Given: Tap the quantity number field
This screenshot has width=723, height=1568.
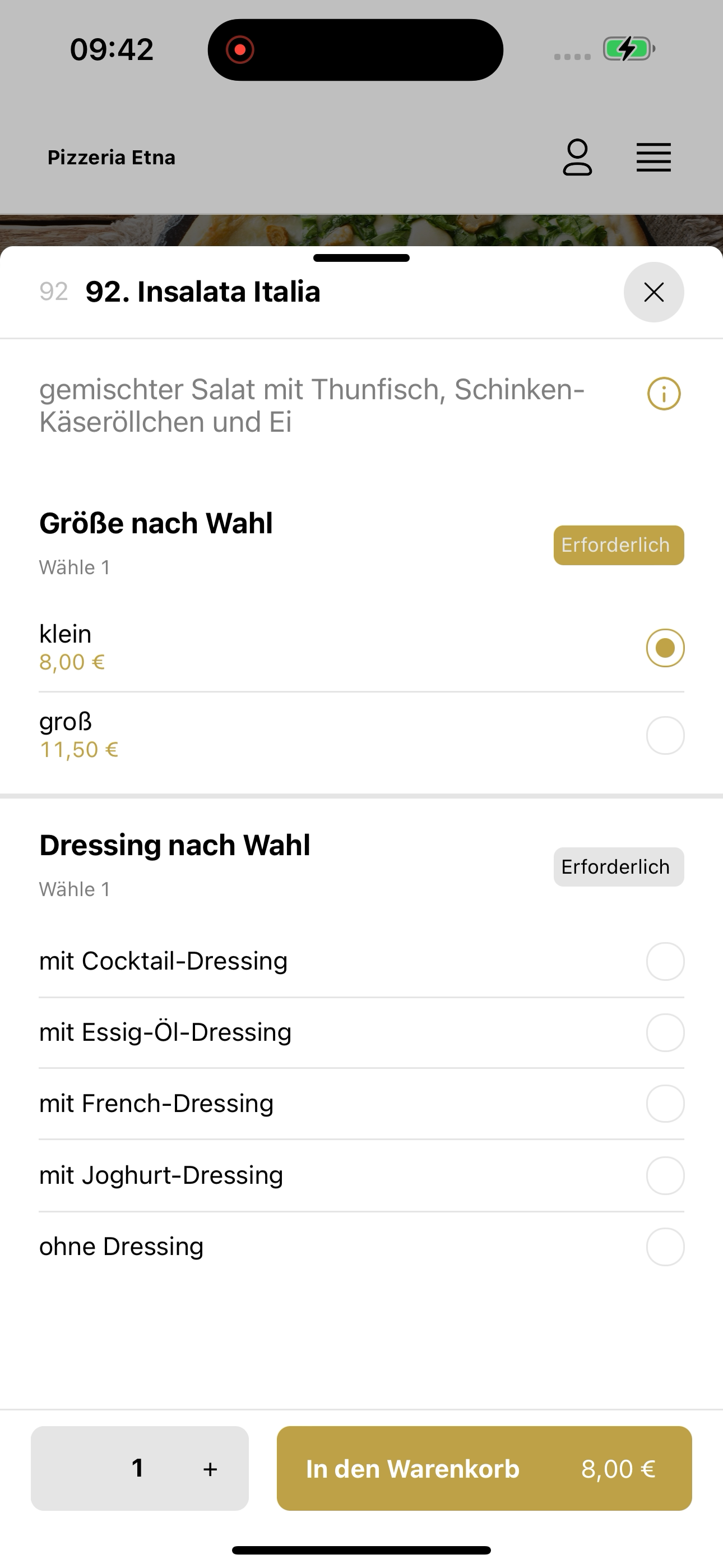Looking at the screenshot, I should point(137,1468).
